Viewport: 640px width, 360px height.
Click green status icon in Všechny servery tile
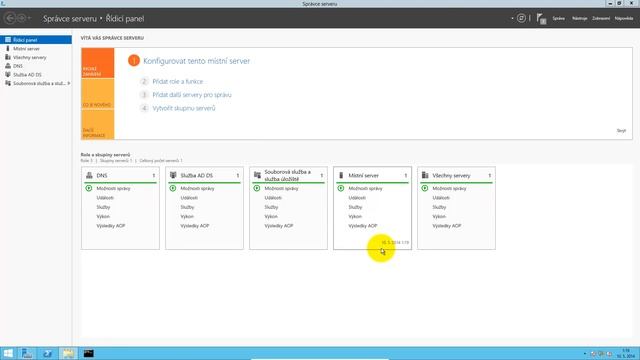(x=425, y=188)
